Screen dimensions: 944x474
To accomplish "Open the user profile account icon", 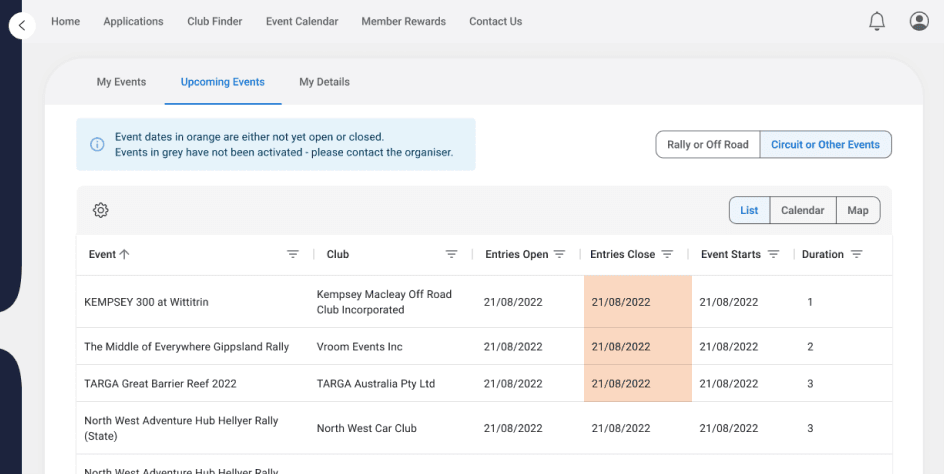I will coord(919,21).
